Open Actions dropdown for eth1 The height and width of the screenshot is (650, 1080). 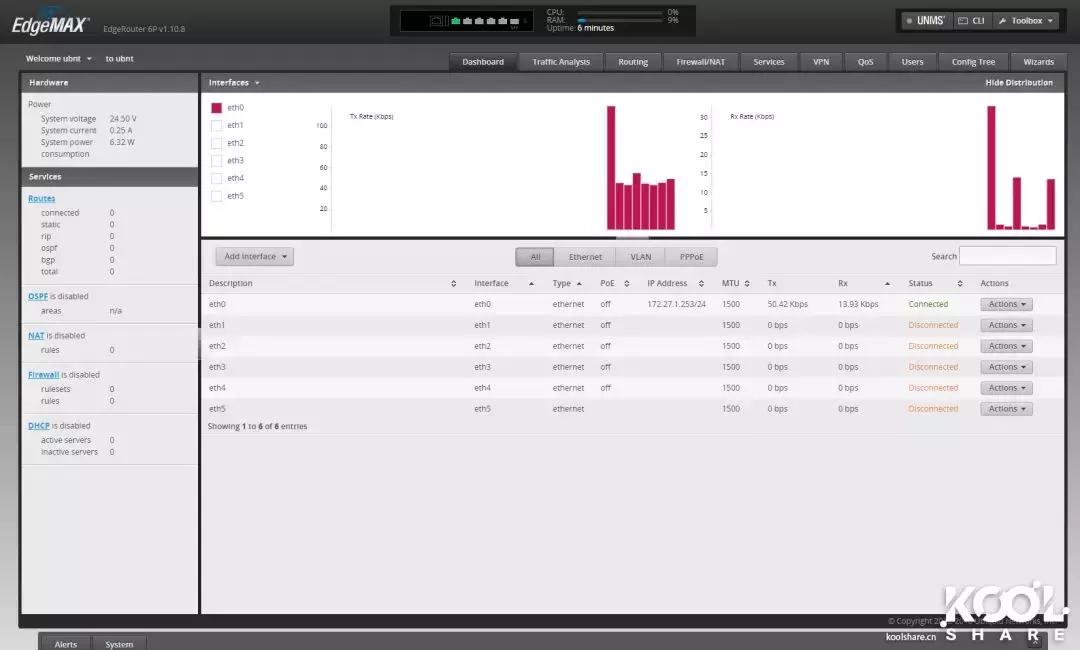(x=1006, y=325)
